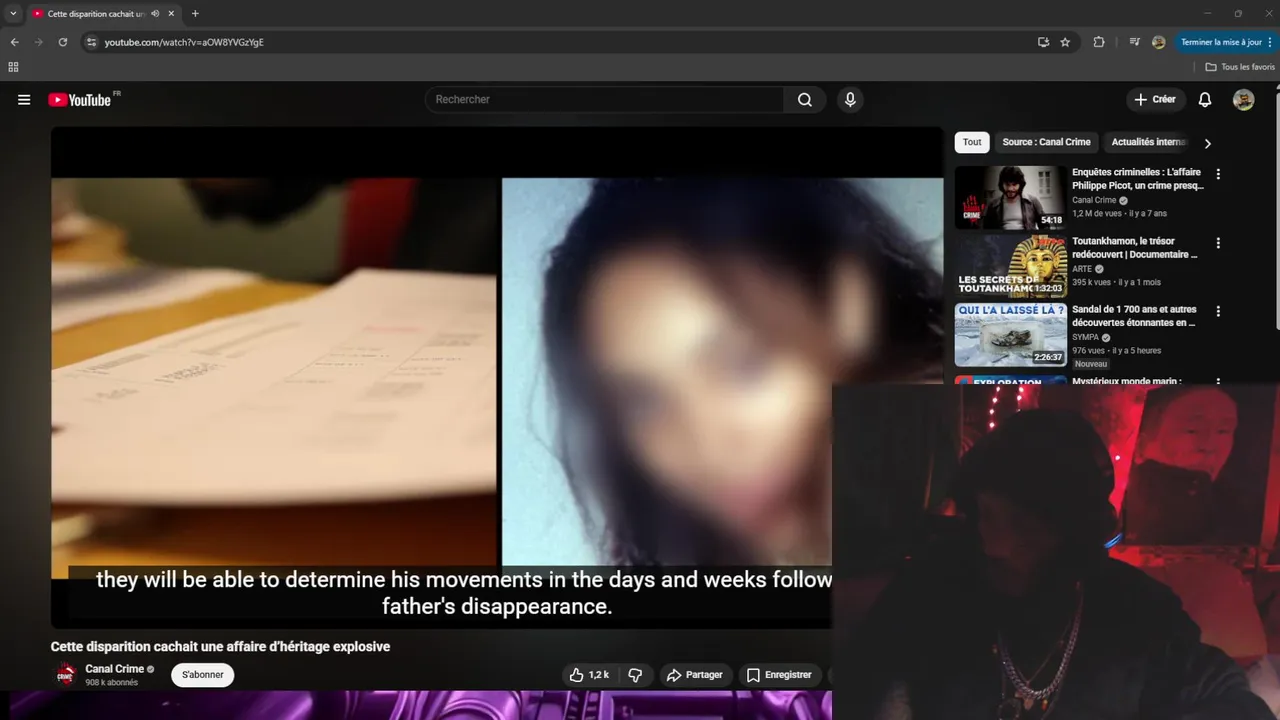
Task: Select the Tout filter chip
Action: click(972, 142)
